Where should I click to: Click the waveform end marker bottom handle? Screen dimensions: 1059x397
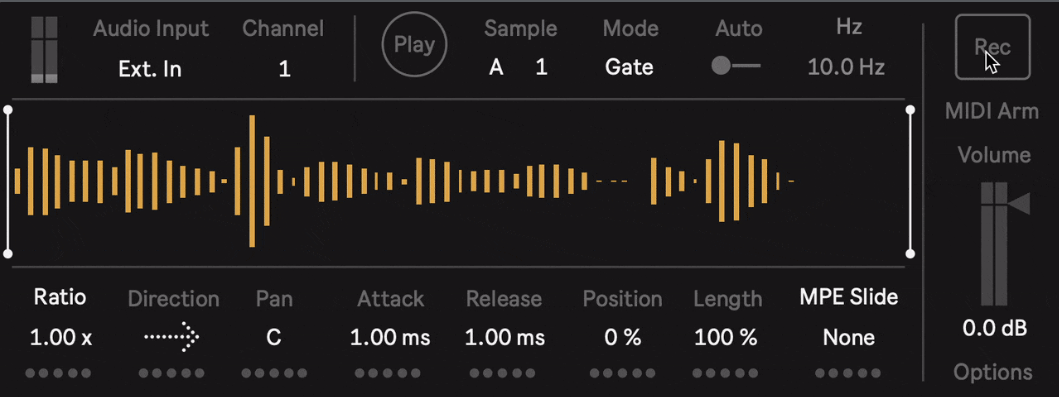pos(910,254)
